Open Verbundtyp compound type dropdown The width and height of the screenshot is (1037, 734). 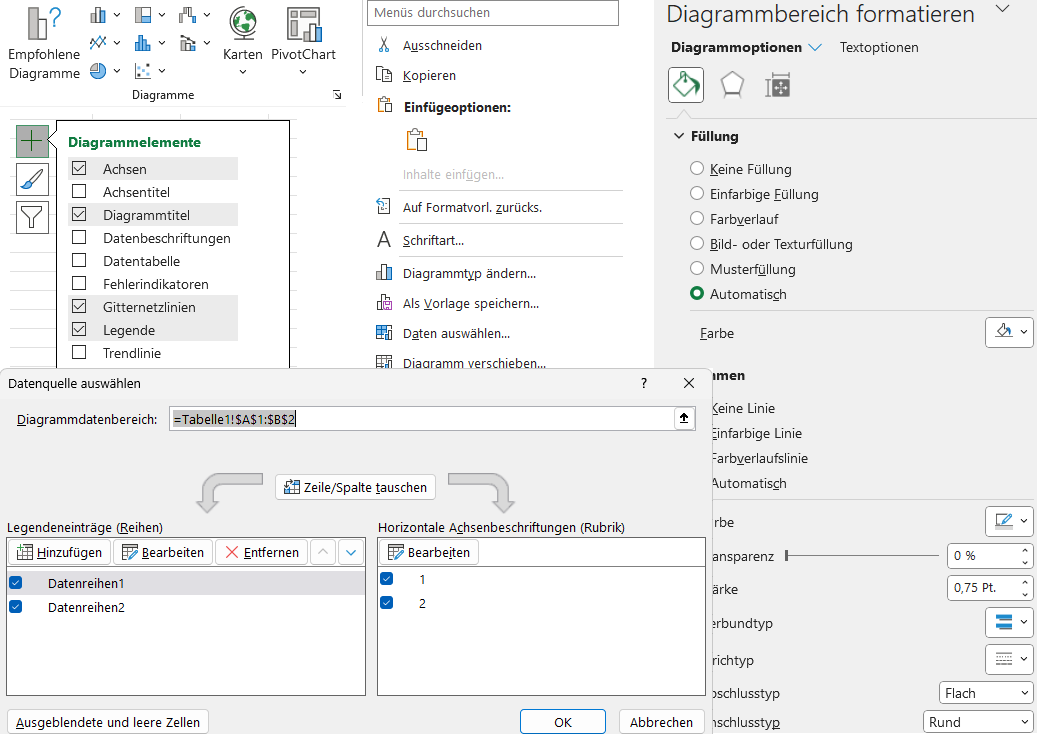(x=1009, y=622)
